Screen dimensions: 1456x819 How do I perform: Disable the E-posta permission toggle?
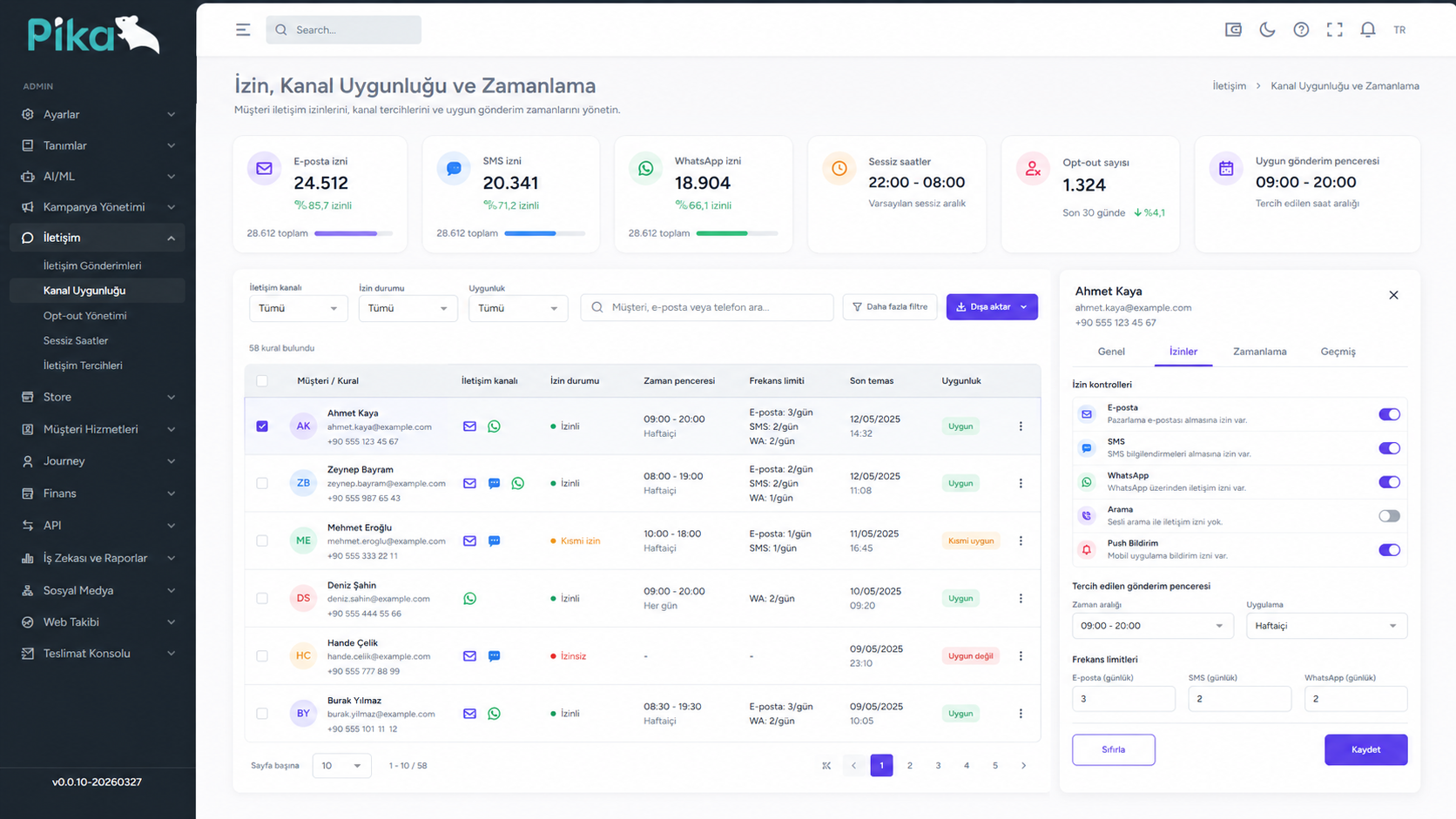pos(1389,414)
